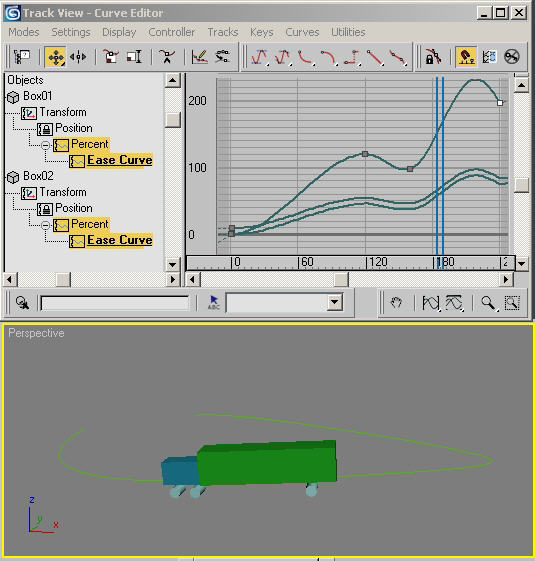Open the track selection set dropdown
The height and width of the screenshot is (561, 535).
(334, 302)
